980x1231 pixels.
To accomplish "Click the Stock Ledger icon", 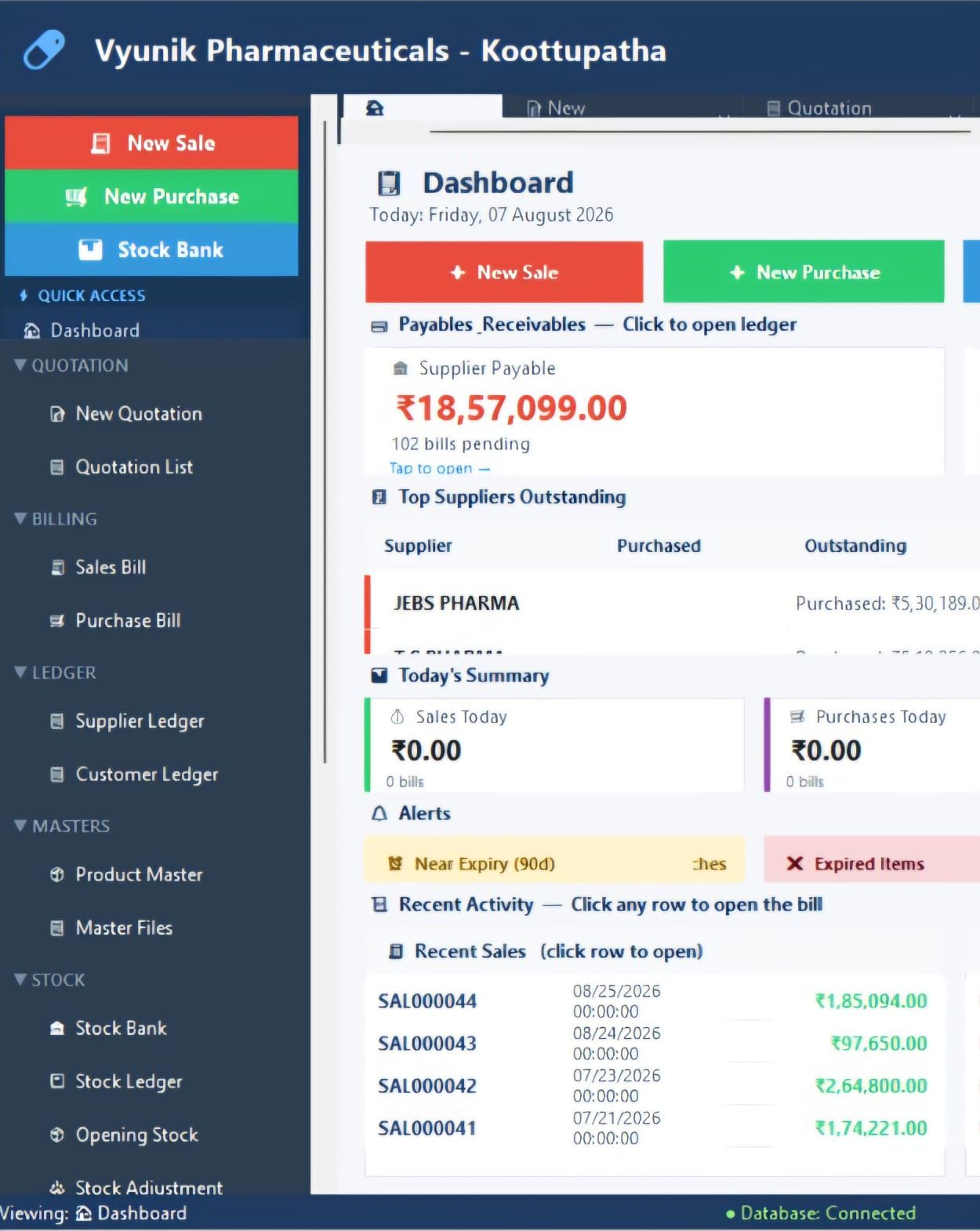I will (57, 1081).
